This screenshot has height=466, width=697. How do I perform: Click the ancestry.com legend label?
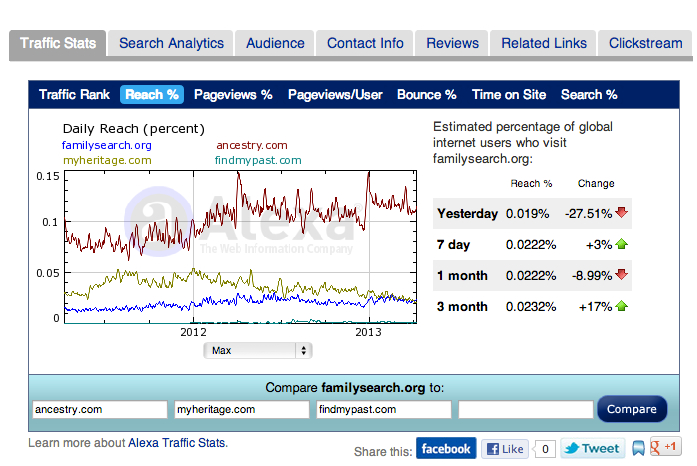252,145
